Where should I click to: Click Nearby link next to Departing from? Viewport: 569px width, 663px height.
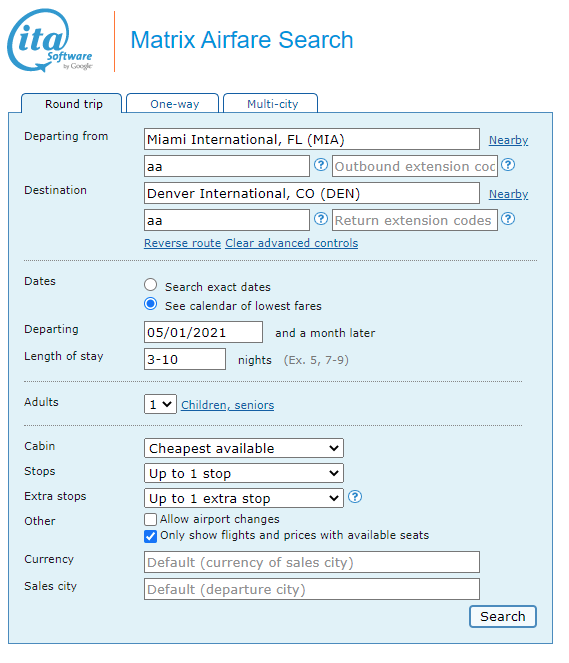(x=508, y=140)
